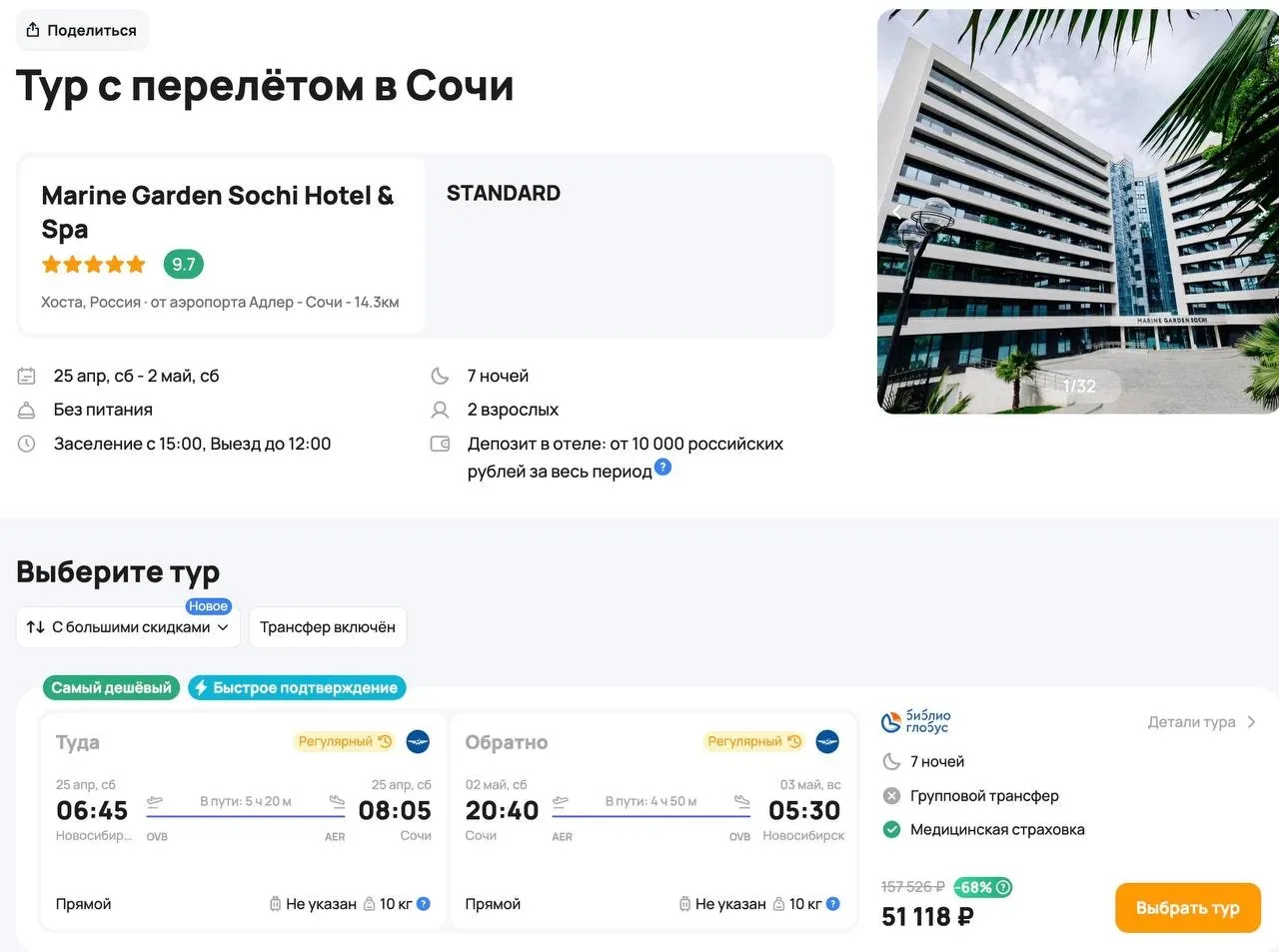Click the 'Marine Garden Sochi Hotel & Spa' title
The image size is (1279, 952).
tap(217, 212)
